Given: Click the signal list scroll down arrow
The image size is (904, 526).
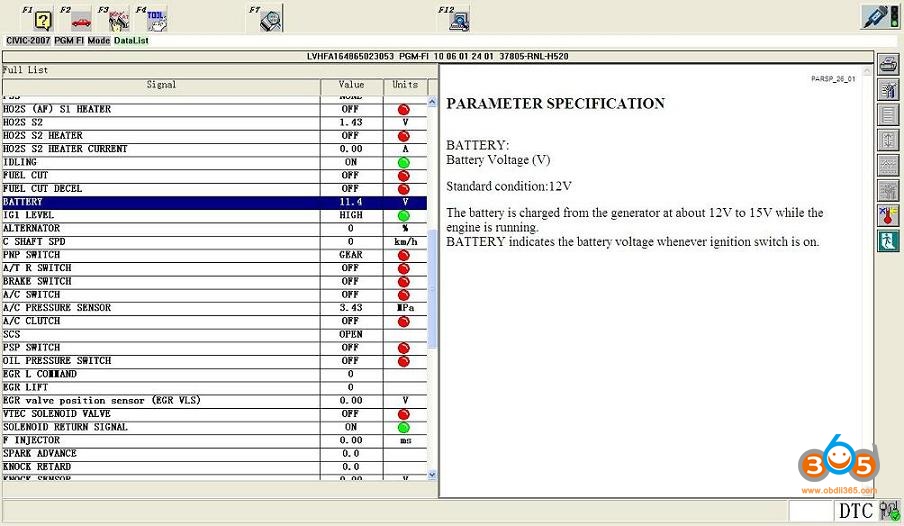Looking at the screenshot, I should pyautogui.click(x=432, y=475).
